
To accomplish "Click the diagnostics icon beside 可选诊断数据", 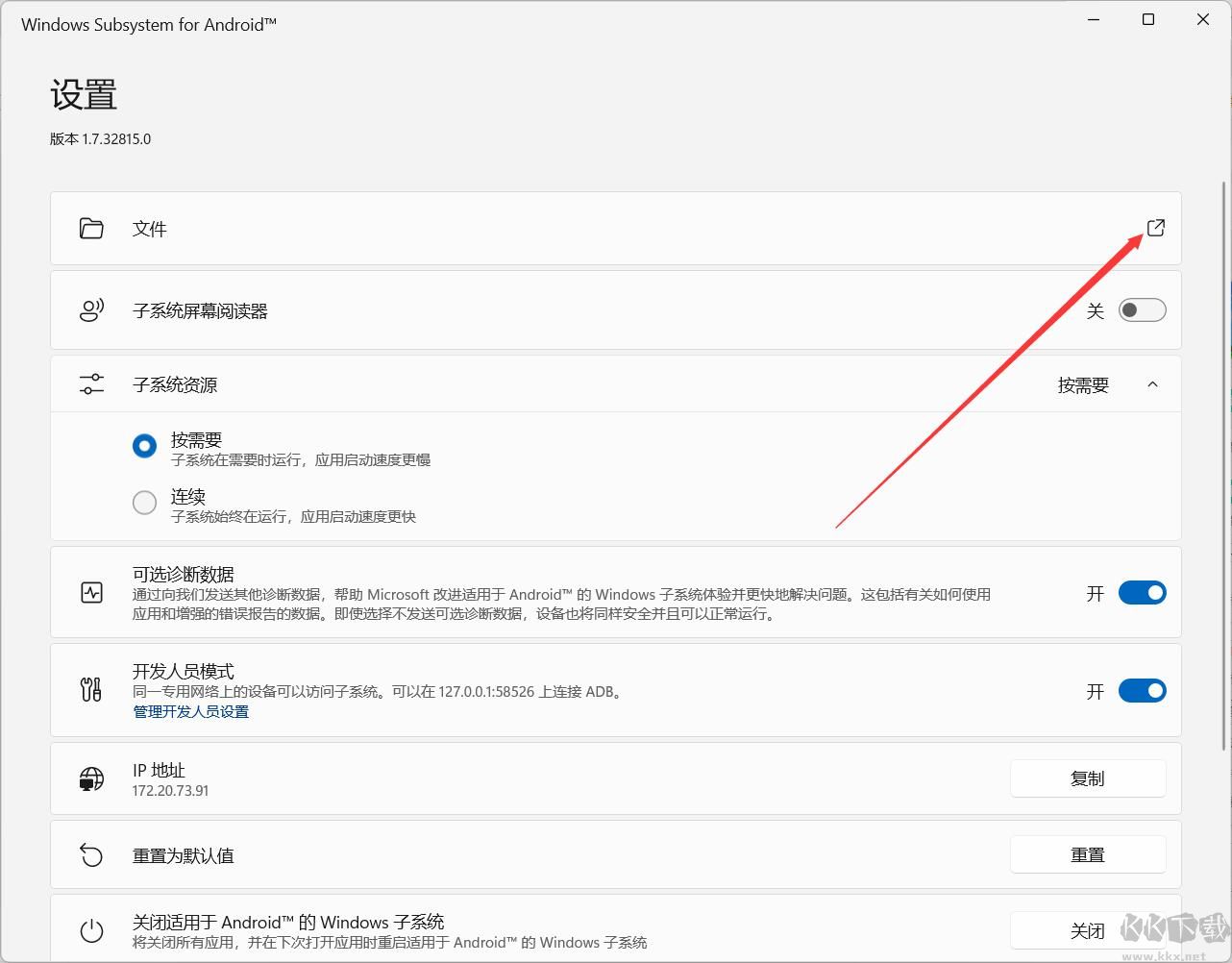I will [x=90, y=593].
